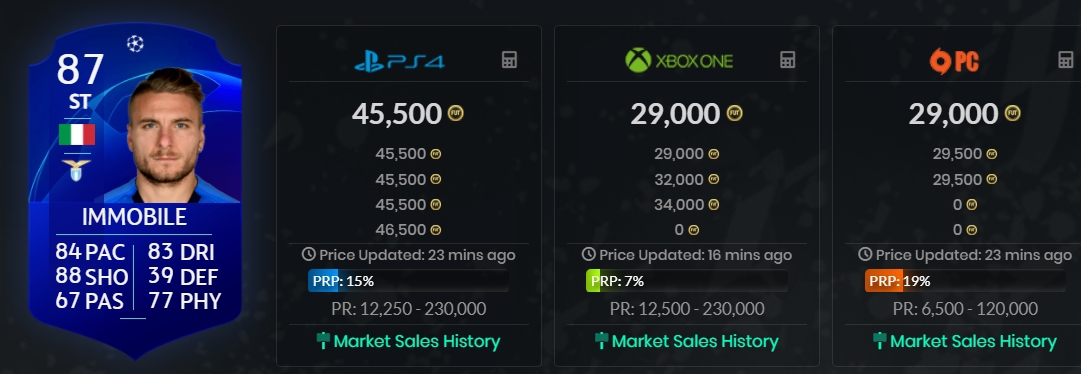Click the IMMOBILE name on the card
The width and height of the screenshot is (1081, 374).
(134, 217)
